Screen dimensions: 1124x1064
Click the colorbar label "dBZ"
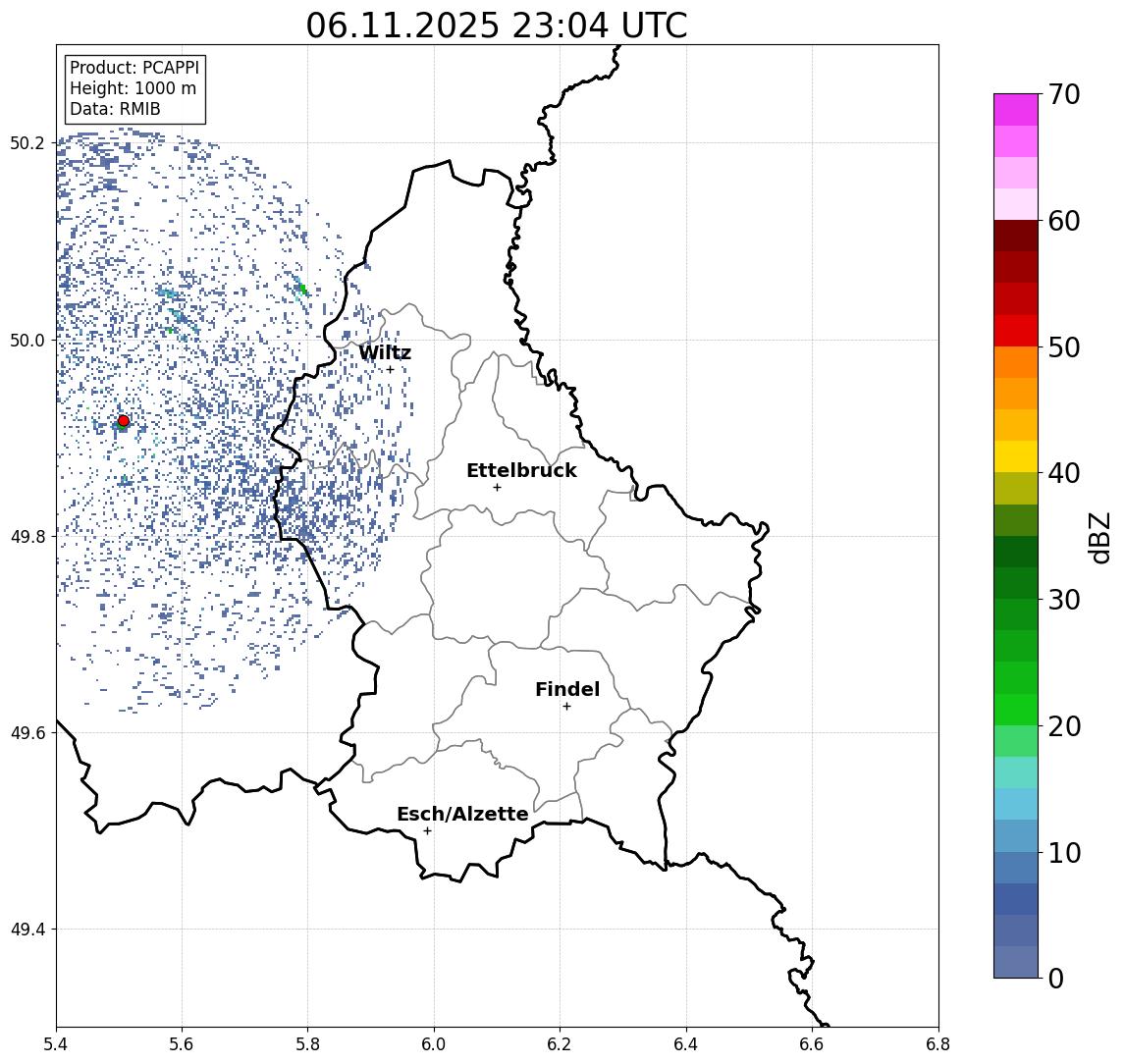1098,538
